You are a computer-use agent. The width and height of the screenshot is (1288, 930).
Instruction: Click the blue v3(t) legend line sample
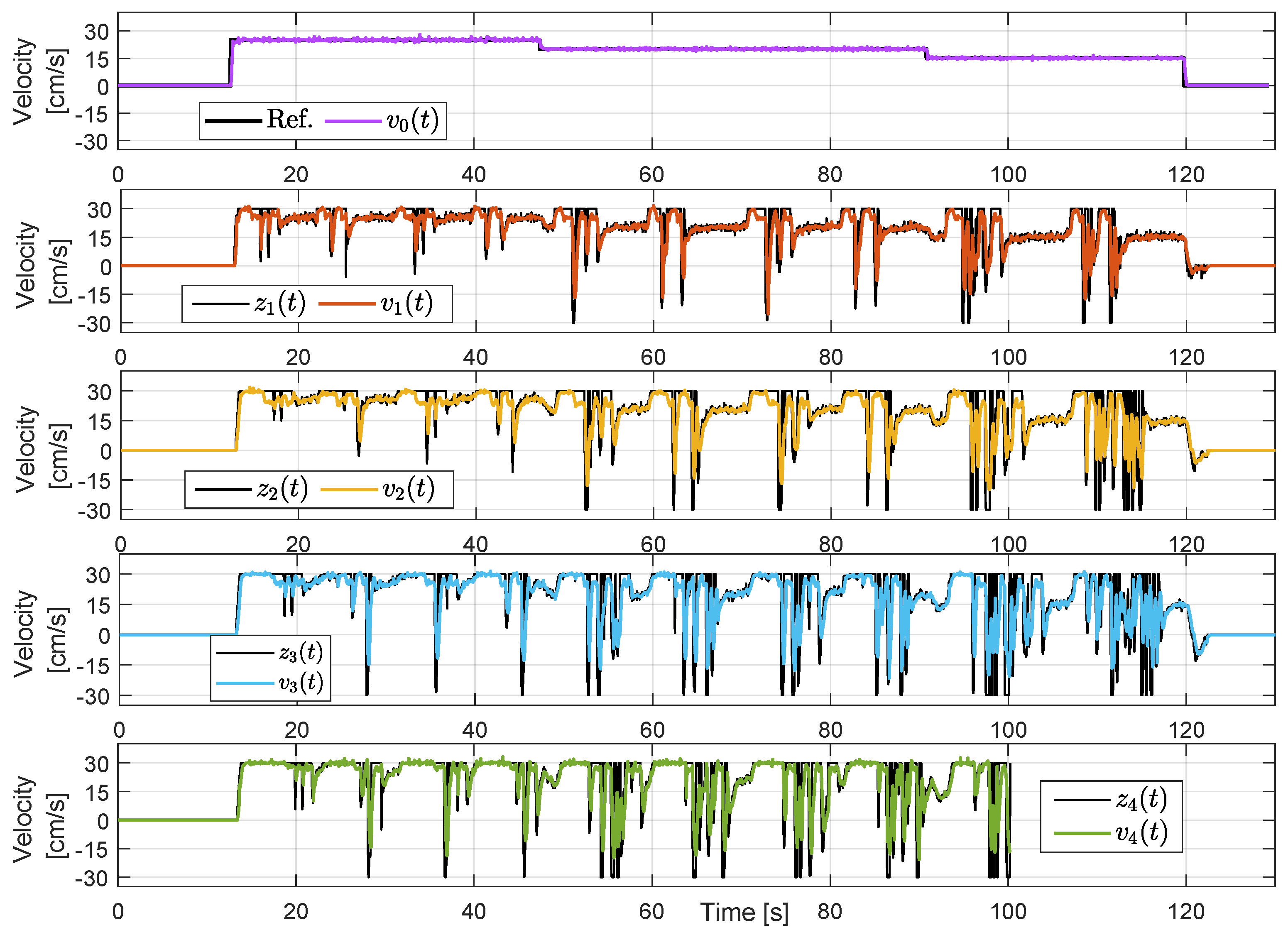(x=245, y=683)
